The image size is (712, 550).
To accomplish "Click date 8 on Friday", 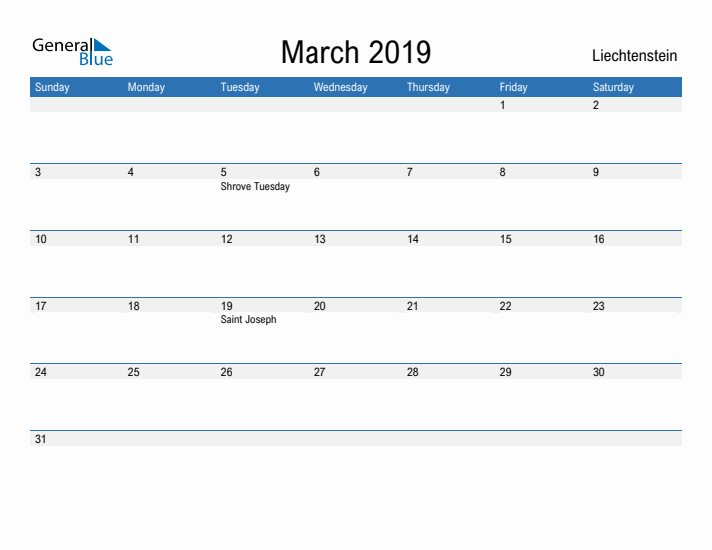I will [x=502, y=172].
